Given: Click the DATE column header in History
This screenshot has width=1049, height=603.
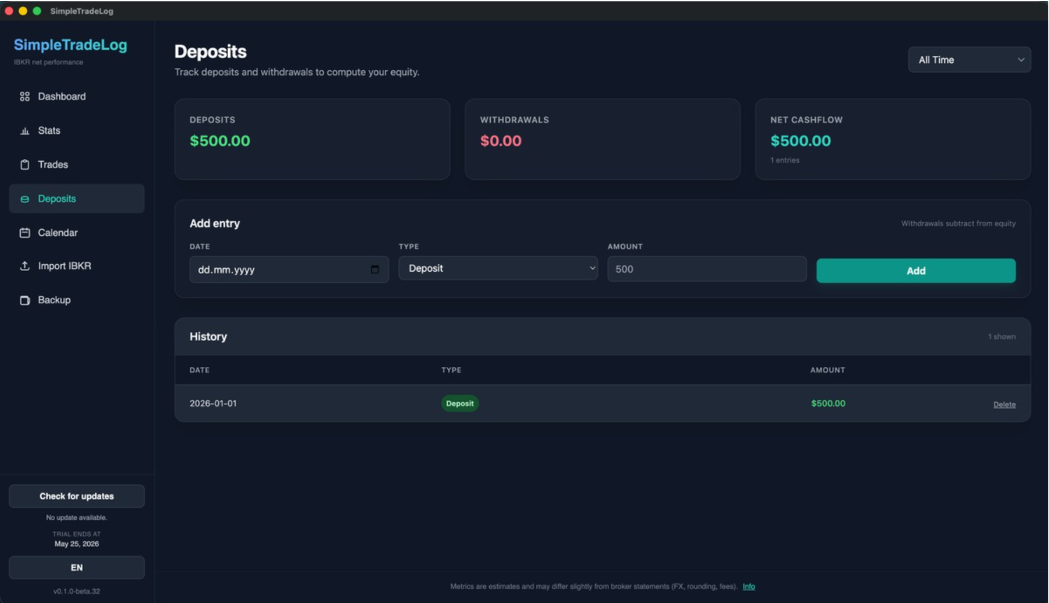Looking at the screenshot, I should 199,370.
